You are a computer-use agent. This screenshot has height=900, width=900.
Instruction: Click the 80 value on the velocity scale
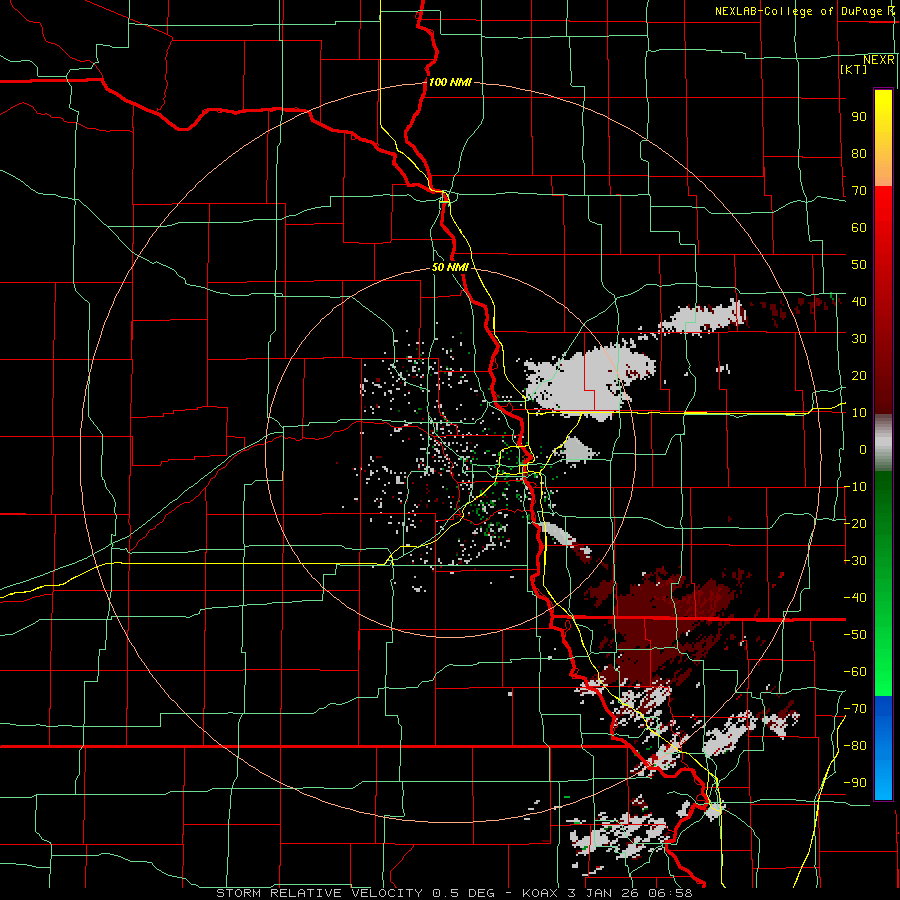pos(859,153)
